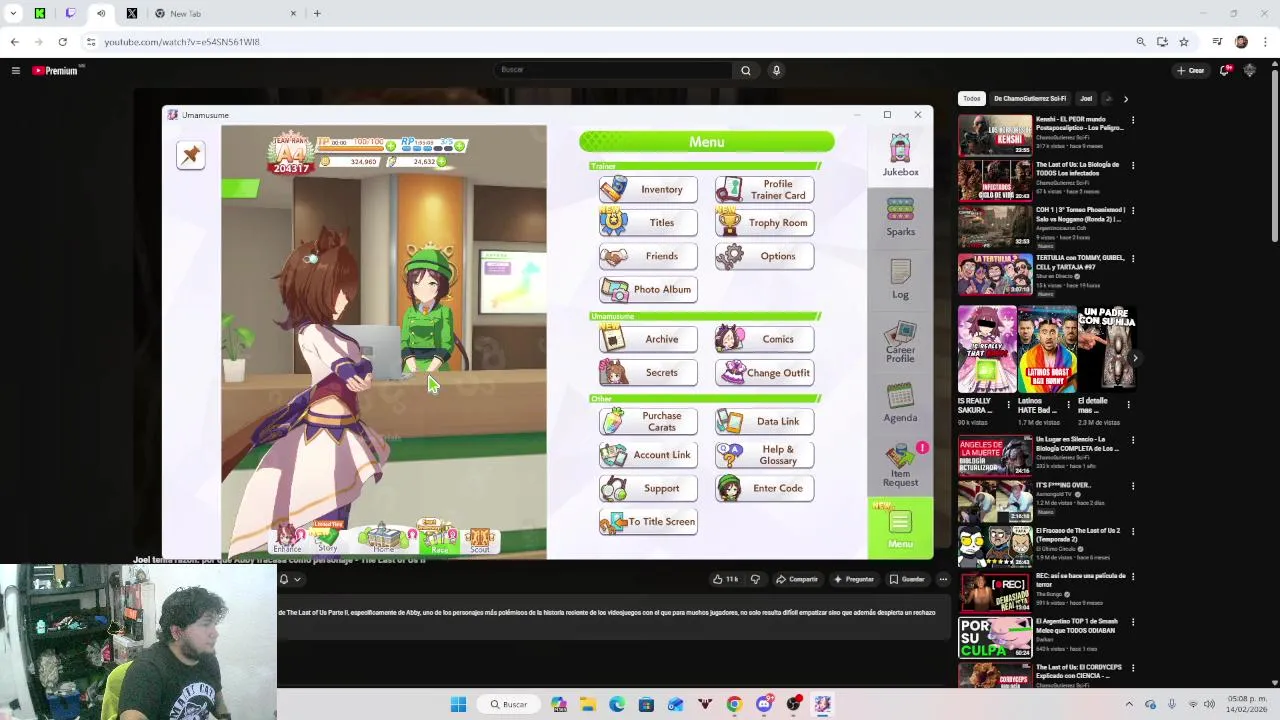Open the Windows Start menu

tap(458, 704)
